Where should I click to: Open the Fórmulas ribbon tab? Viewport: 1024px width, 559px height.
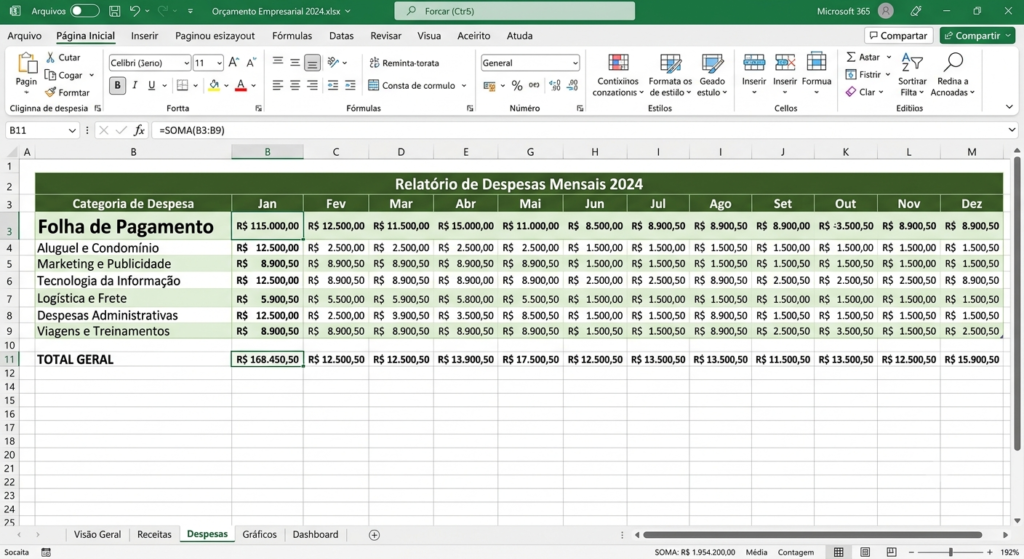point(292,36)
